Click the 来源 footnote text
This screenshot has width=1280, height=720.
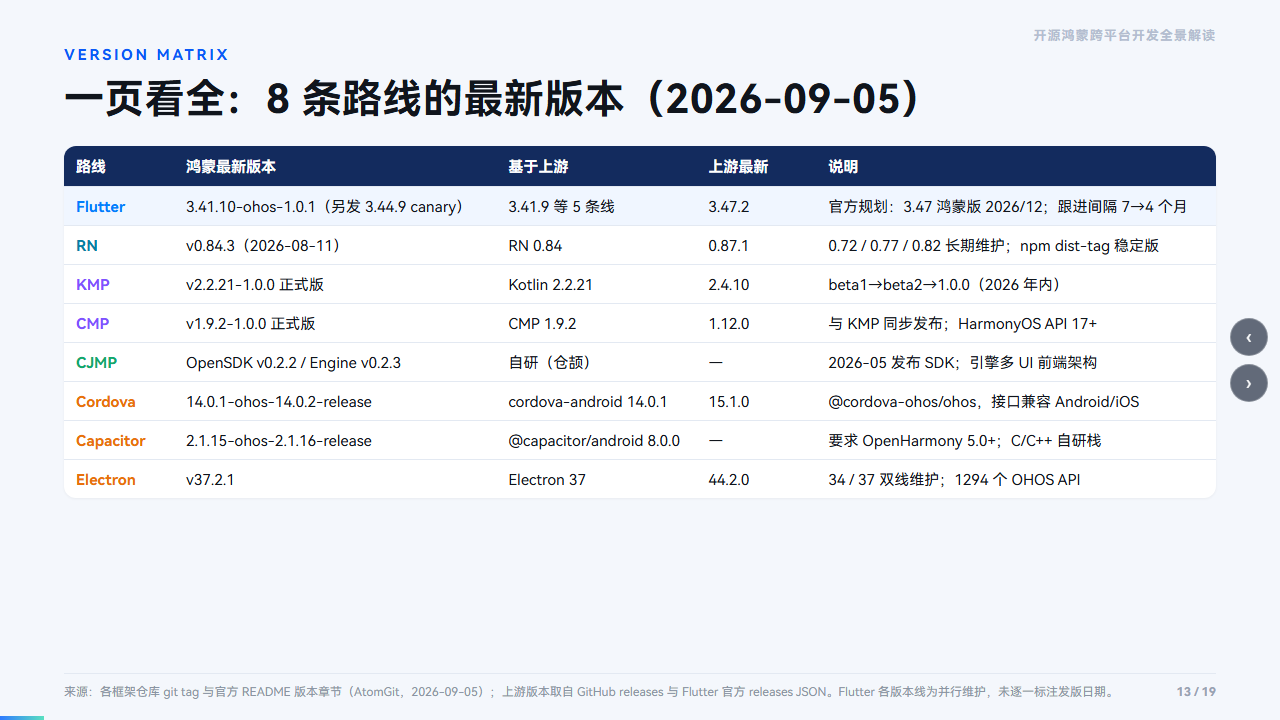pos(589,692)
